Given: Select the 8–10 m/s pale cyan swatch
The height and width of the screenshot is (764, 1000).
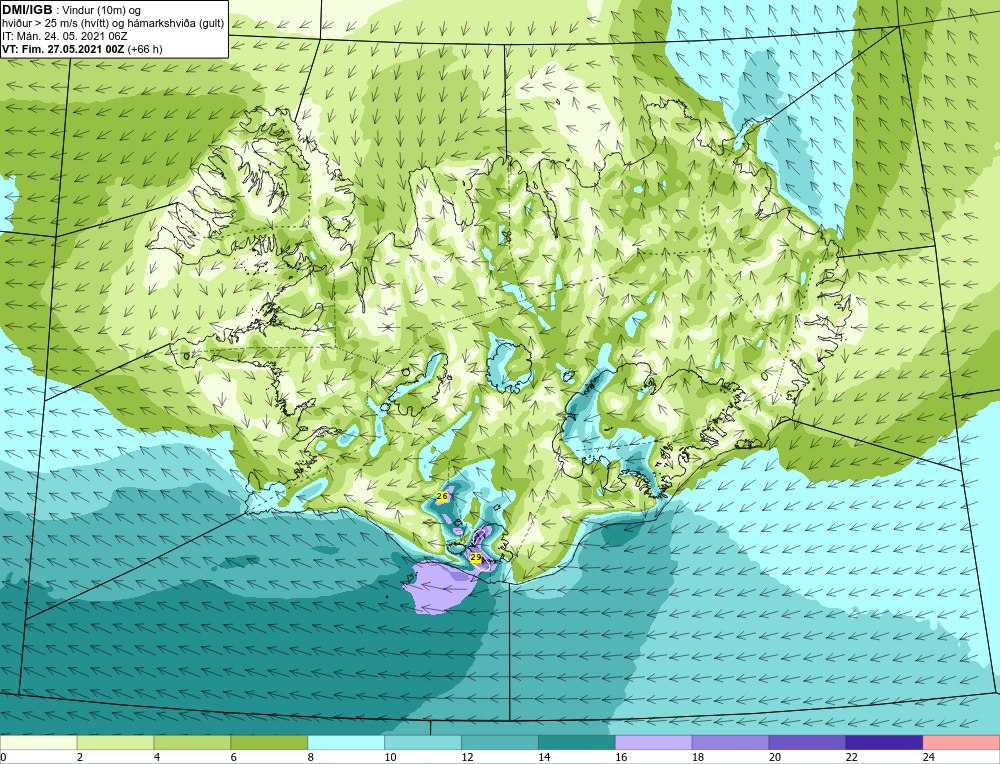Looking at the screenshot, I should (346, 742).
